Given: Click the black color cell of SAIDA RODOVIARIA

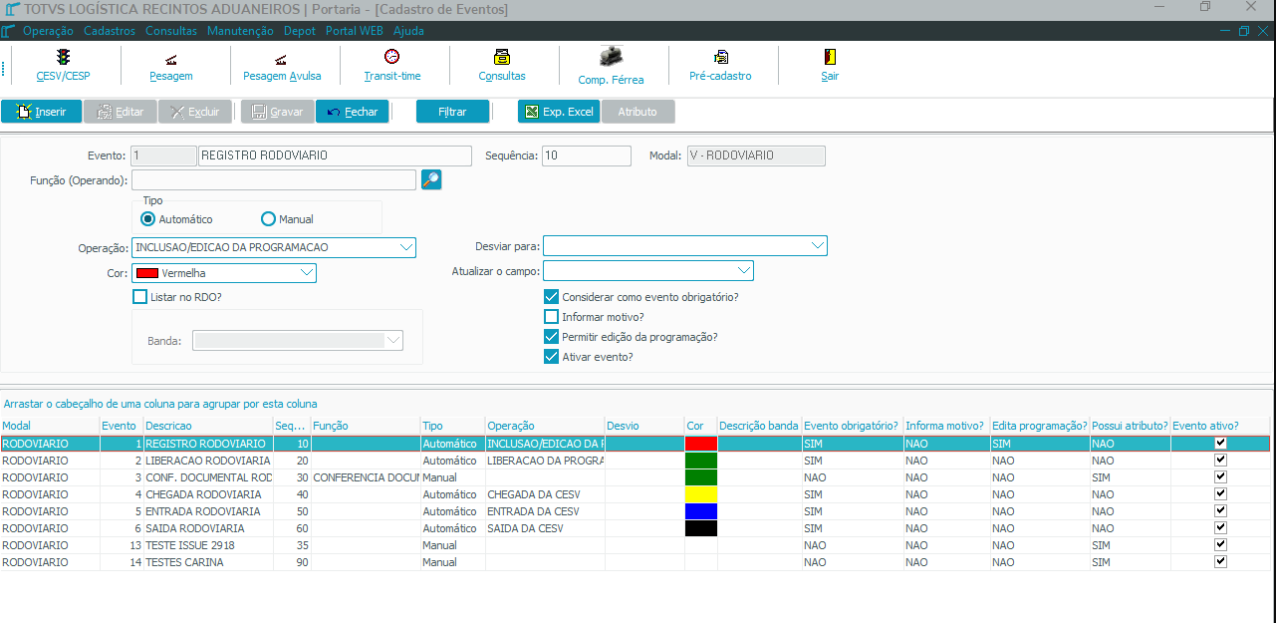Looking at the screenshot, I should pos(701,528).
